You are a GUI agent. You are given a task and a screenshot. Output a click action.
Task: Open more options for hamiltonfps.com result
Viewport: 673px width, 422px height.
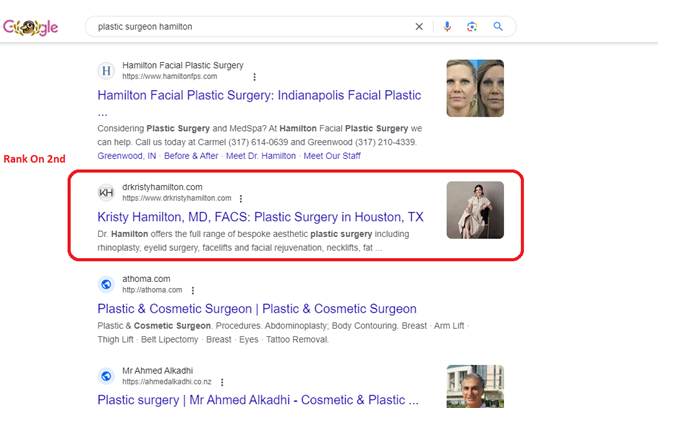click(255, 77)
